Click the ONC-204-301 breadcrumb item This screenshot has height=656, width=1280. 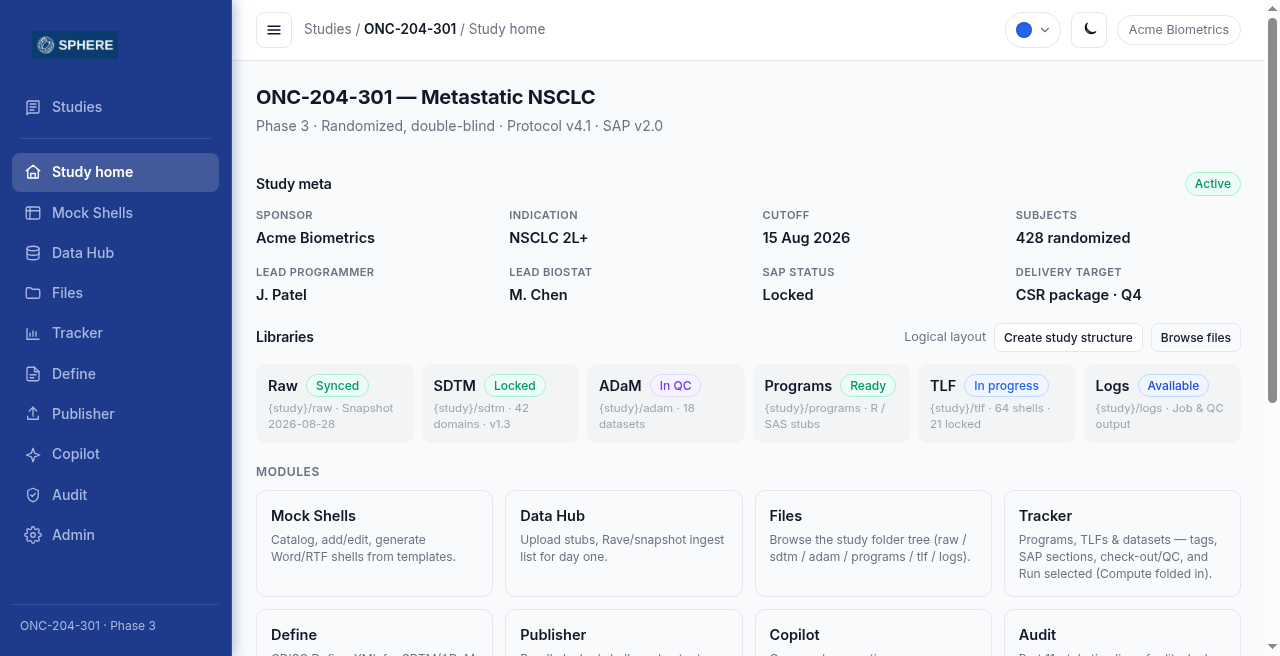410,29
